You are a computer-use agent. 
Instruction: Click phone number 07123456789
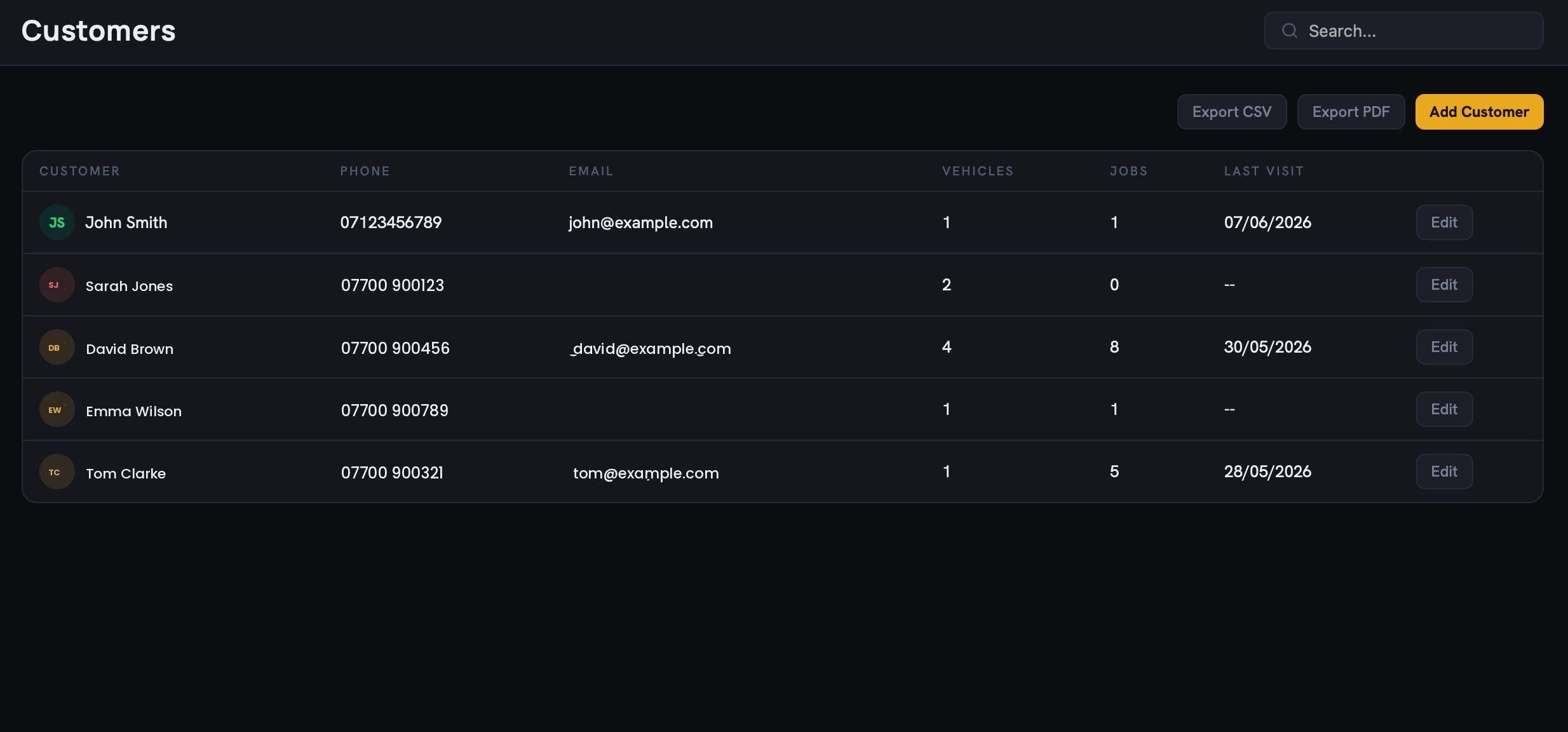391,222
